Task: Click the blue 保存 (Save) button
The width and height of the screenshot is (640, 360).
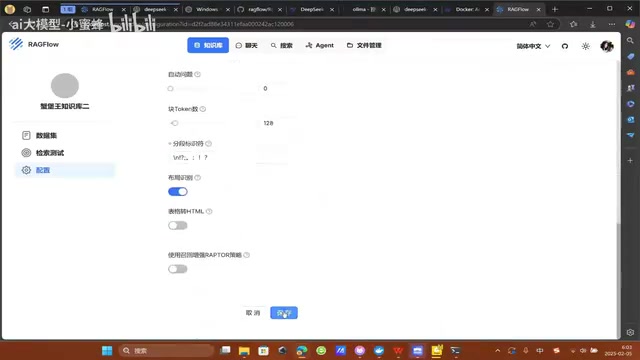Action: tap(284, 313)
